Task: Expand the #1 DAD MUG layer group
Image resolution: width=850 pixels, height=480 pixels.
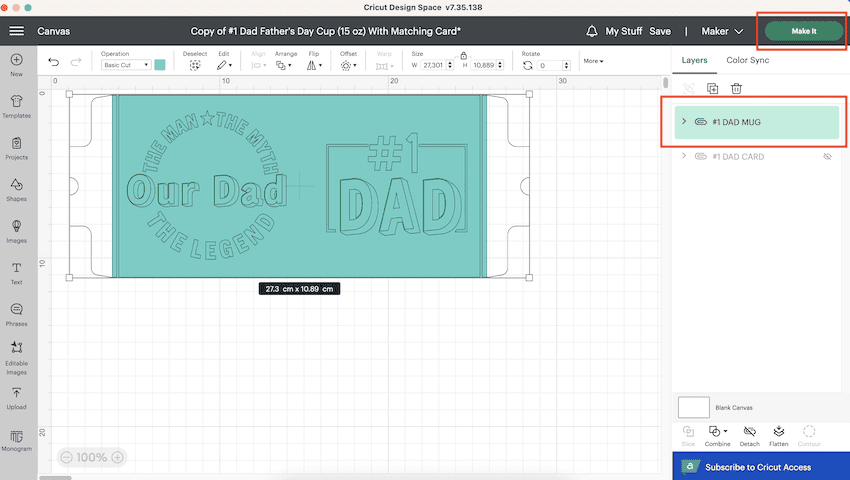Action: (684, 121)
